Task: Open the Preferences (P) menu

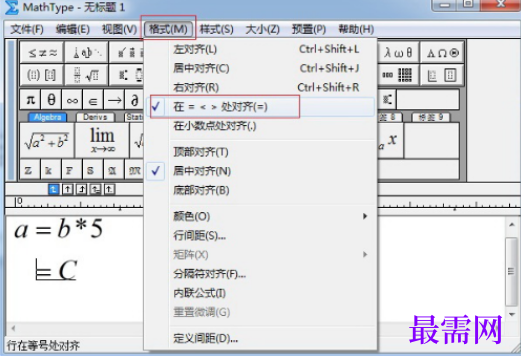Action: [x=309, y=29]
